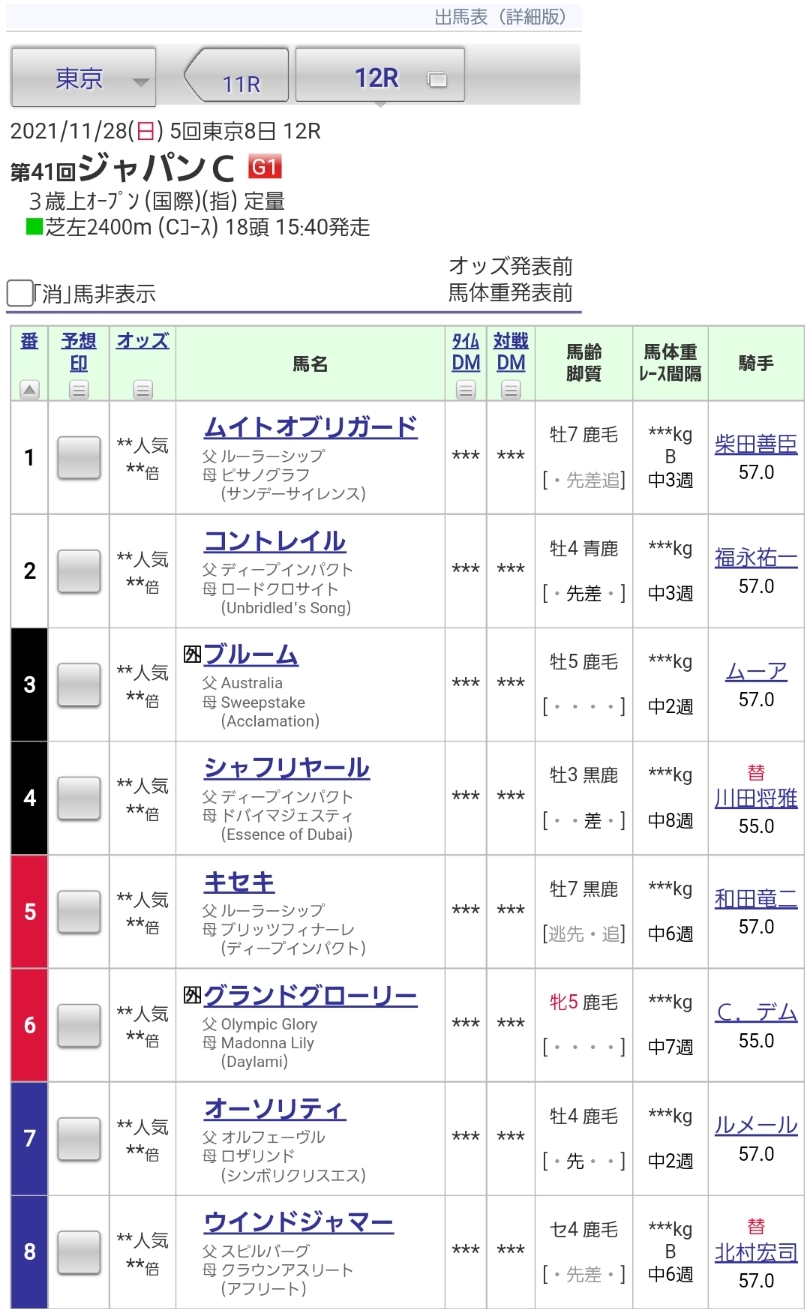The width and height of the screenshot is (805, 1309).
Task: Set prediction mark for コントレイル
Action: (79, 571)
